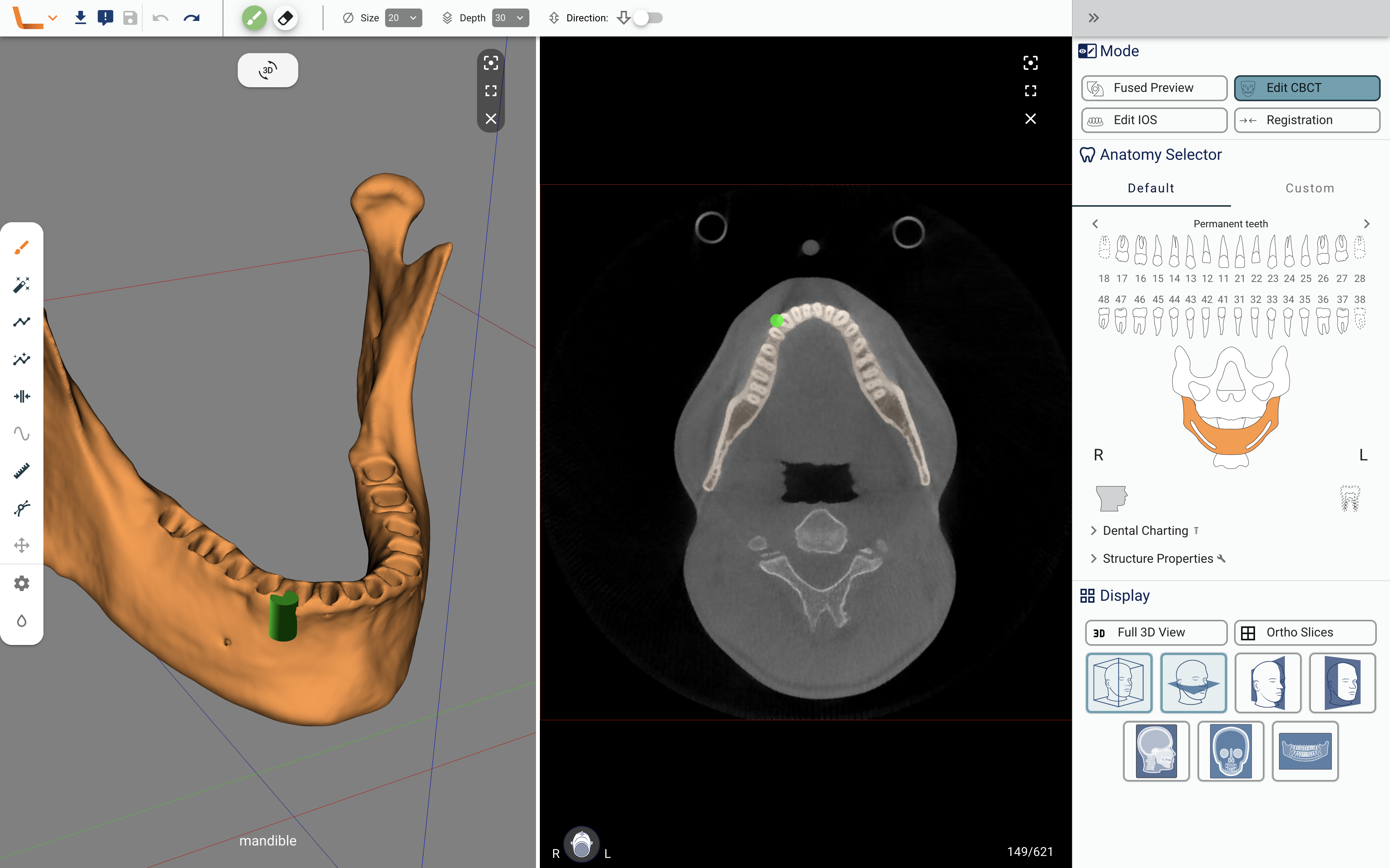Open the Size dropdown

pos(403,18)
